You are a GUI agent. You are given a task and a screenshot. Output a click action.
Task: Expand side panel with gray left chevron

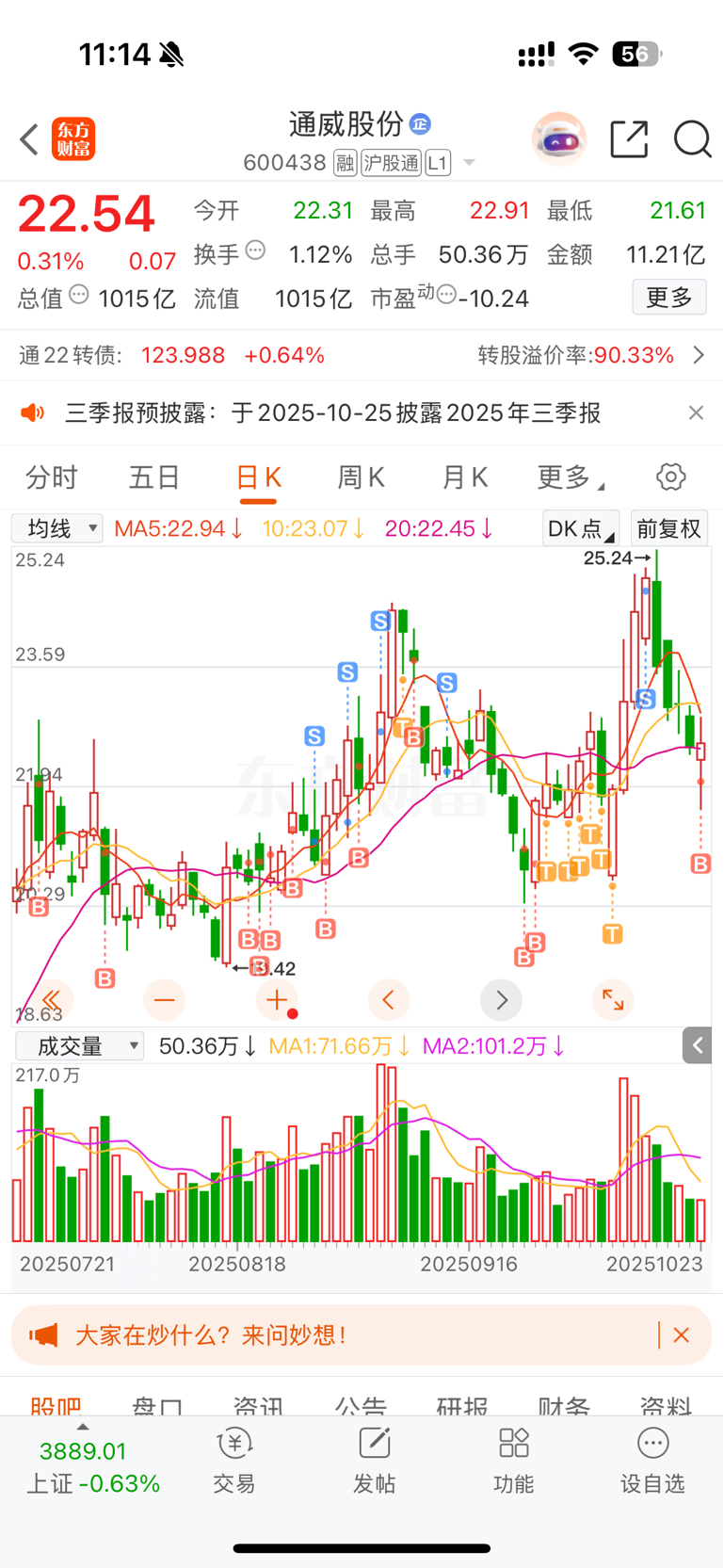click(x=698, y=1045)
